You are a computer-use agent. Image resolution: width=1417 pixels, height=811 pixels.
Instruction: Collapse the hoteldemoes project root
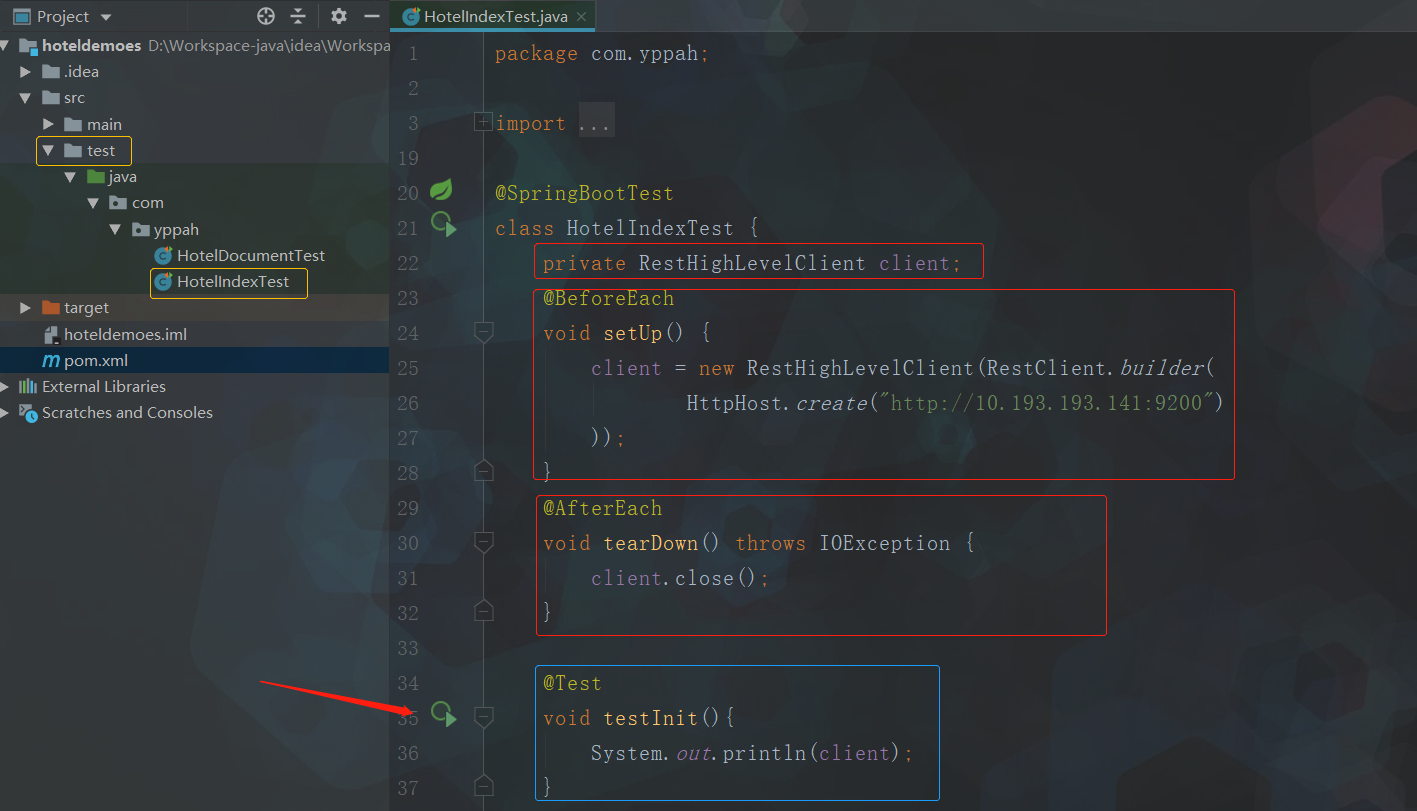[x=5, y=46]
